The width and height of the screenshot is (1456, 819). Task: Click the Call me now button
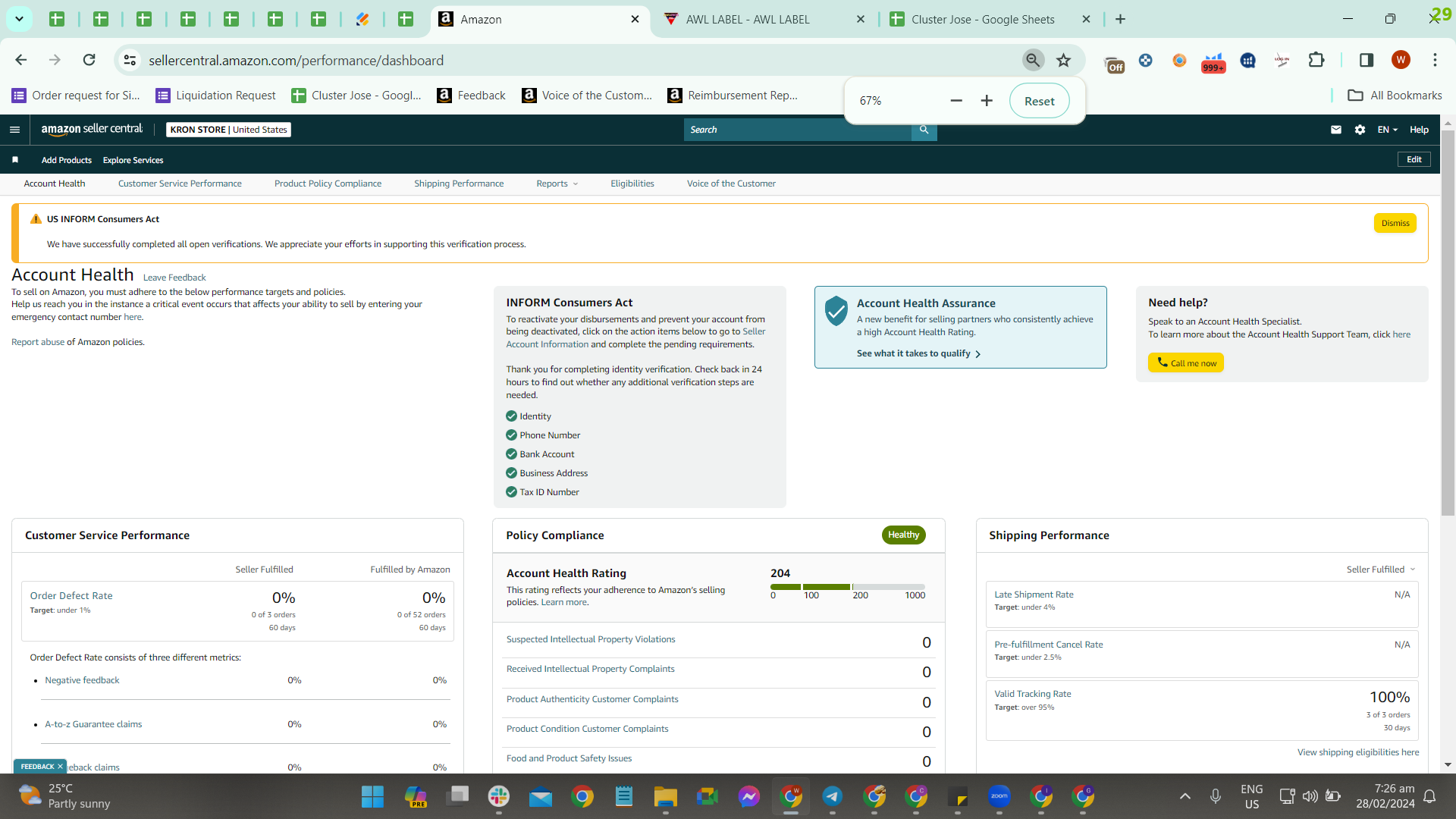click(1186, 362)
